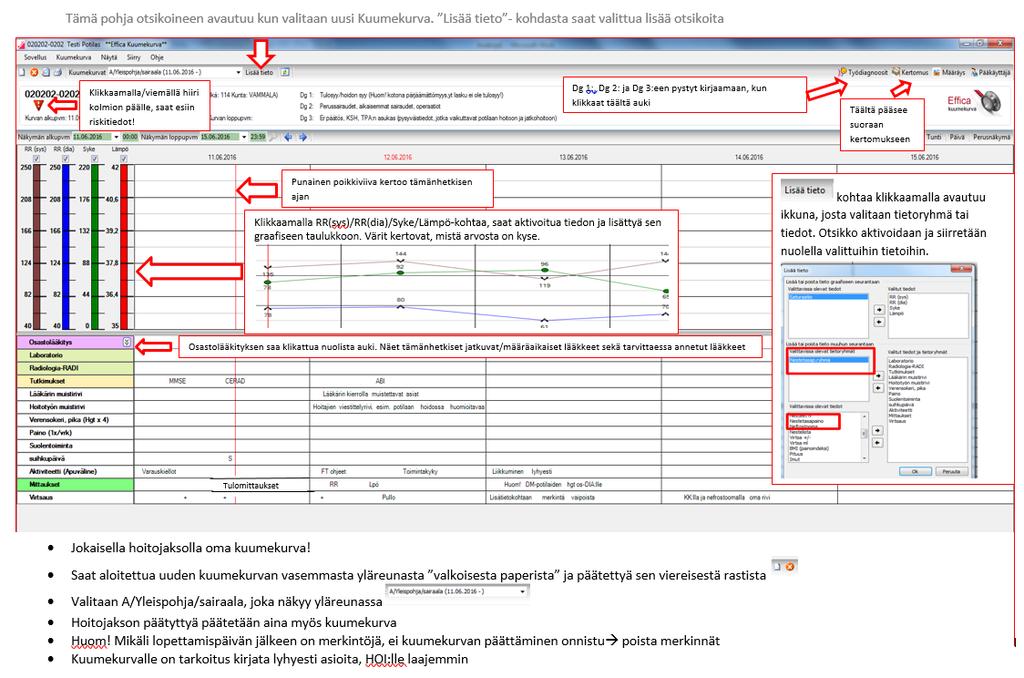
Task: Open the Ohje menu
Action: (x=157, y=57)
